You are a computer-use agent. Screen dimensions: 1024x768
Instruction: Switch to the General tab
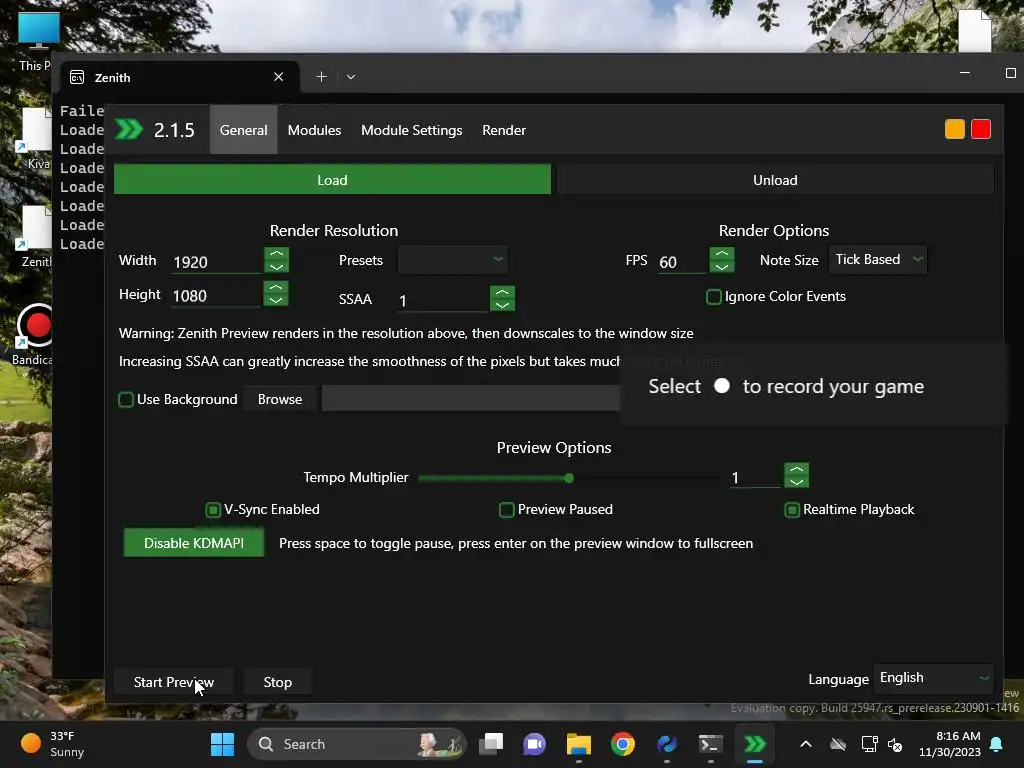coord(244,130)
